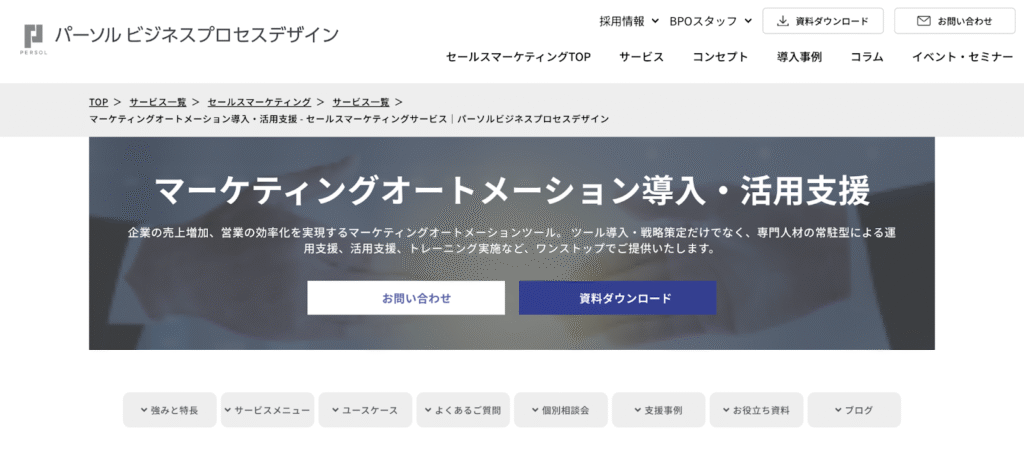Select コンセプト in the navigation
This screenshot has height=476, width=1024.
720,57
